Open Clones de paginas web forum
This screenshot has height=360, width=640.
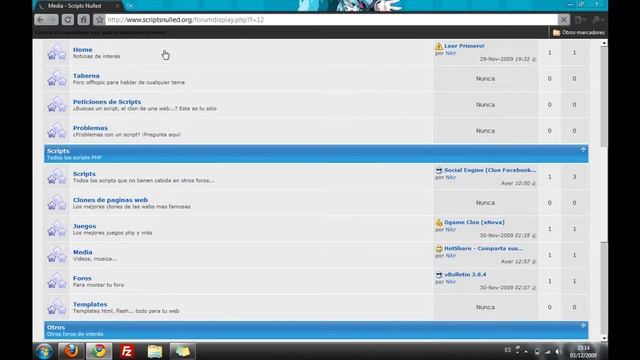point(110,200)
